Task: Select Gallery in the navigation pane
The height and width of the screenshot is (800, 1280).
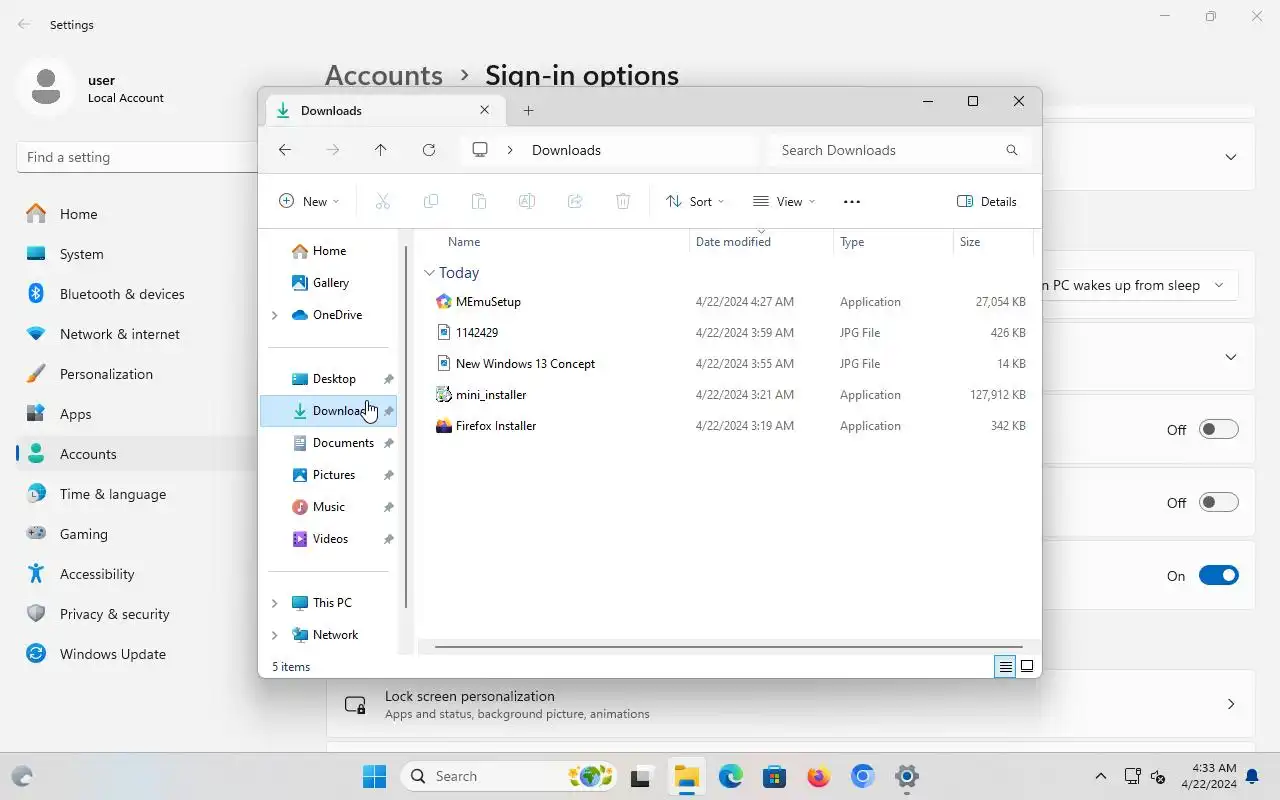Action: point(330,283)
